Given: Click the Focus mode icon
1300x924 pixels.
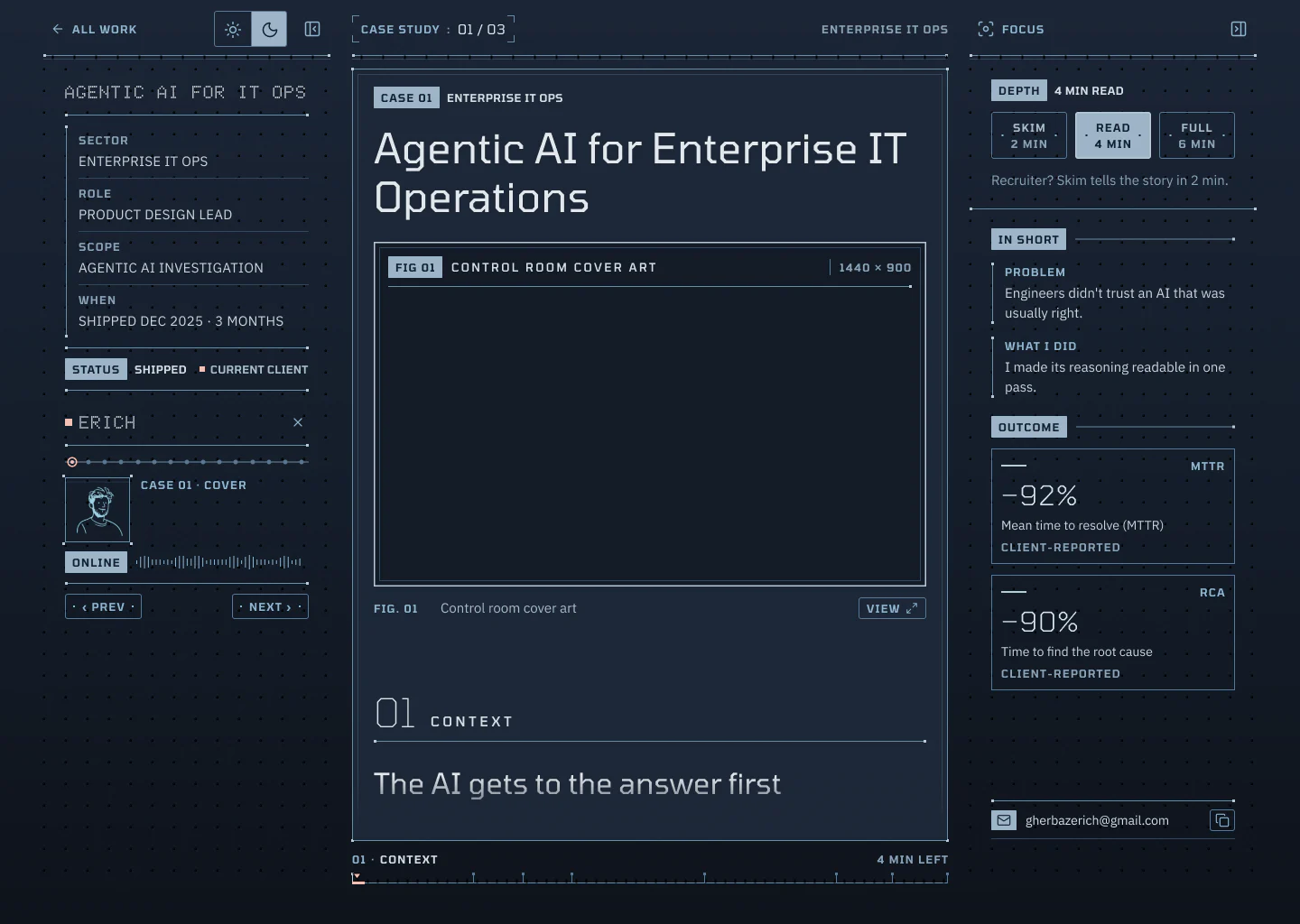Looking at the screenshot, I should [x=986, y=30].
